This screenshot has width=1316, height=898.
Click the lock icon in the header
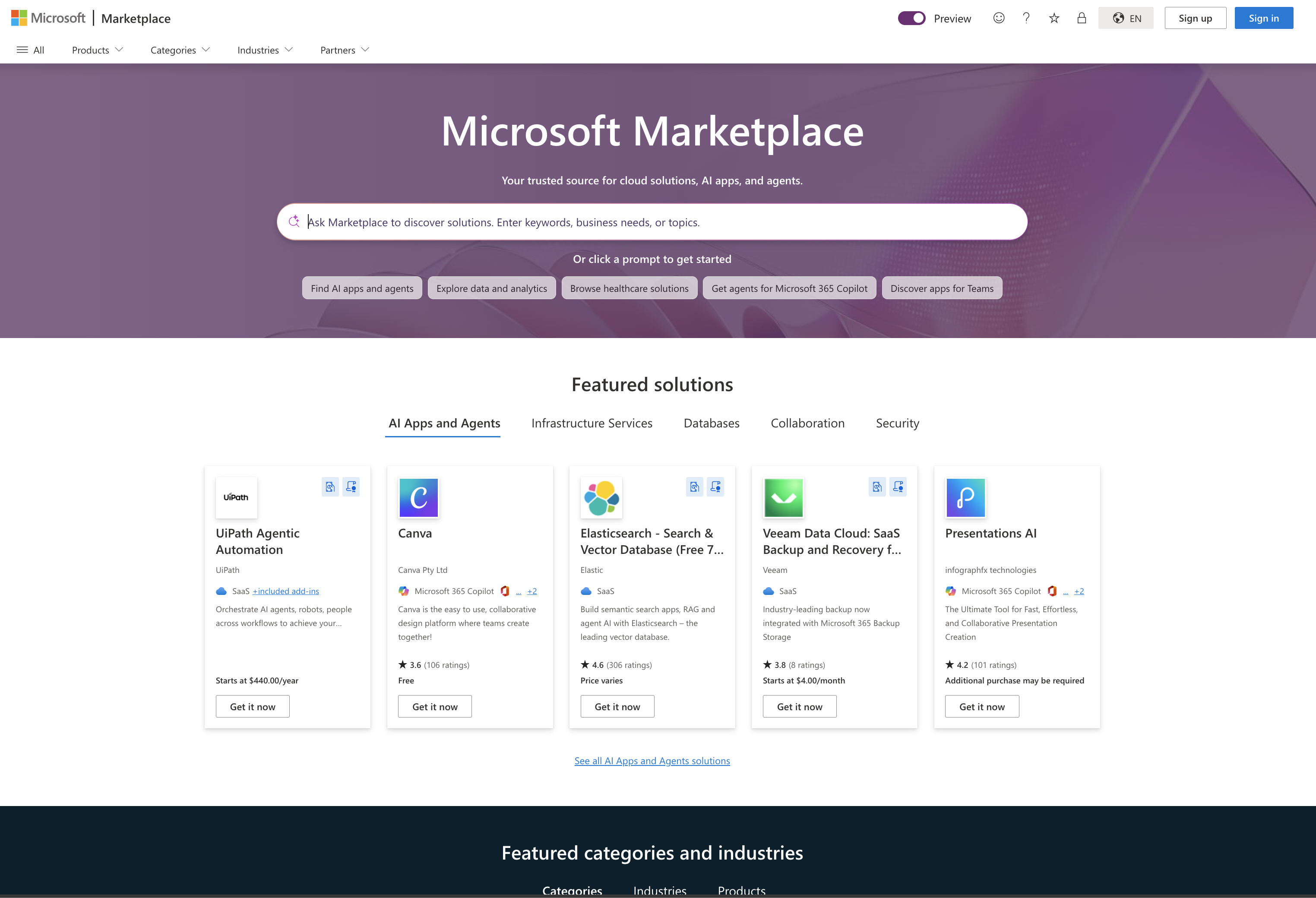[x=1082, y=18]
